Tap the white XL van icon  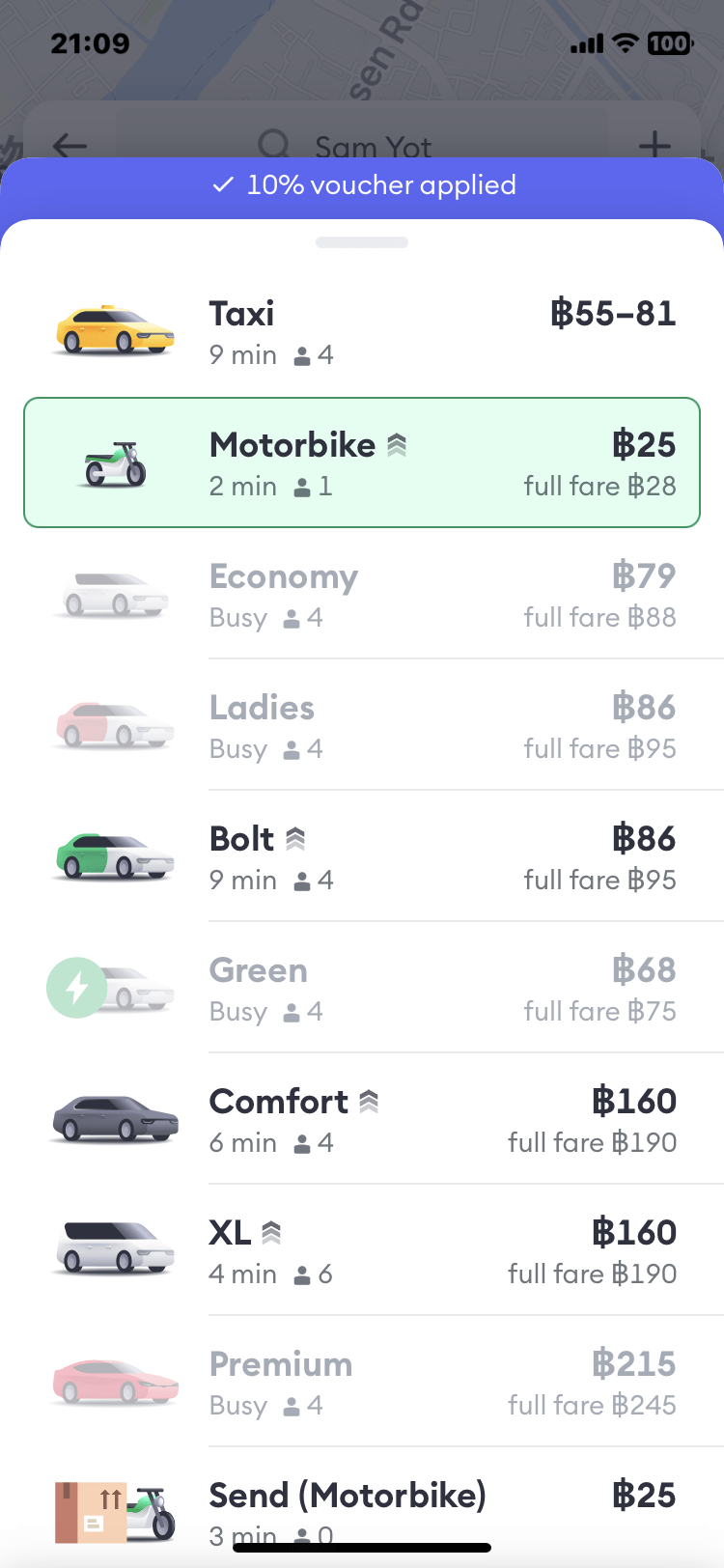click(115, 1248)
